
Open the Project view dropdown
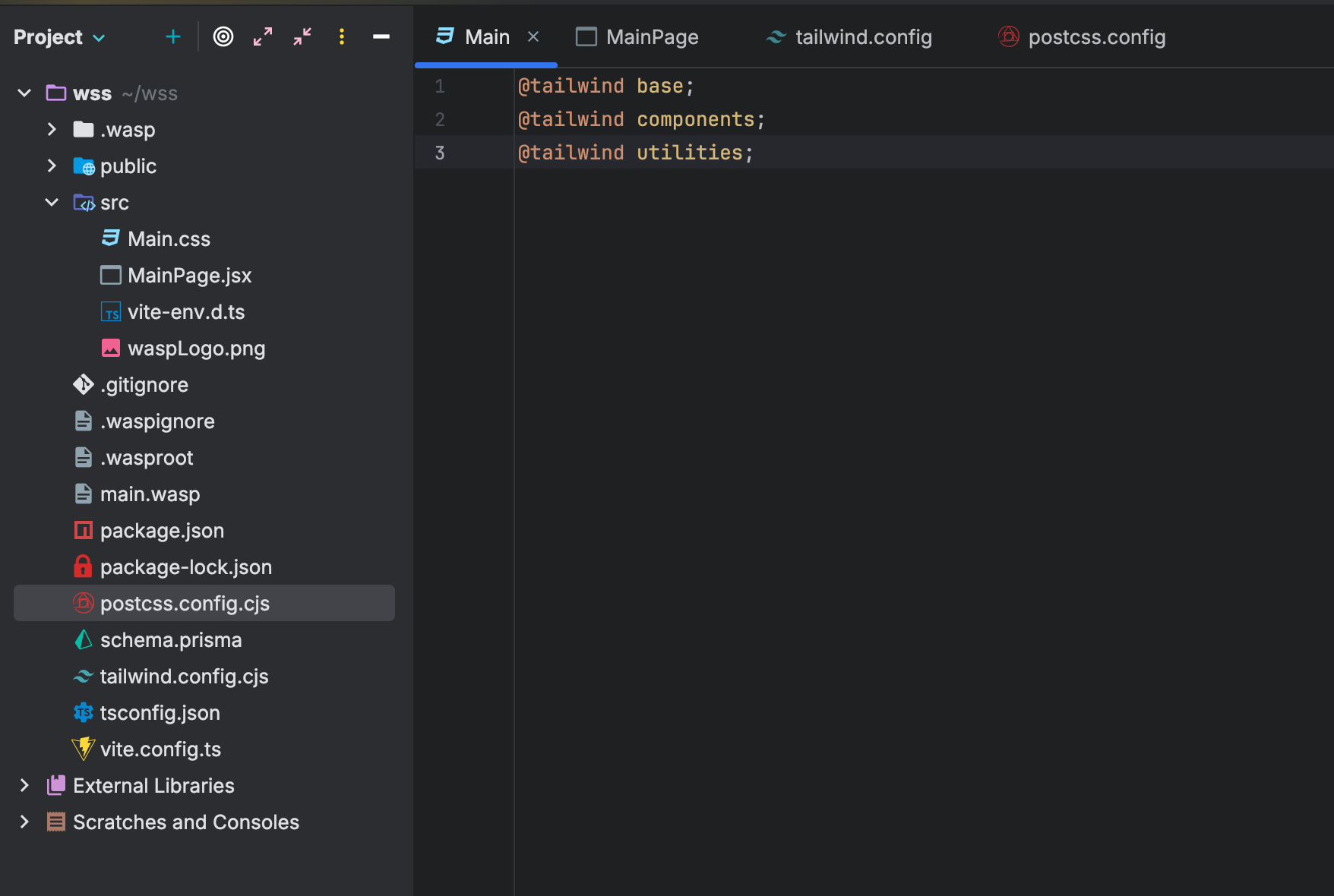[59, 37]
